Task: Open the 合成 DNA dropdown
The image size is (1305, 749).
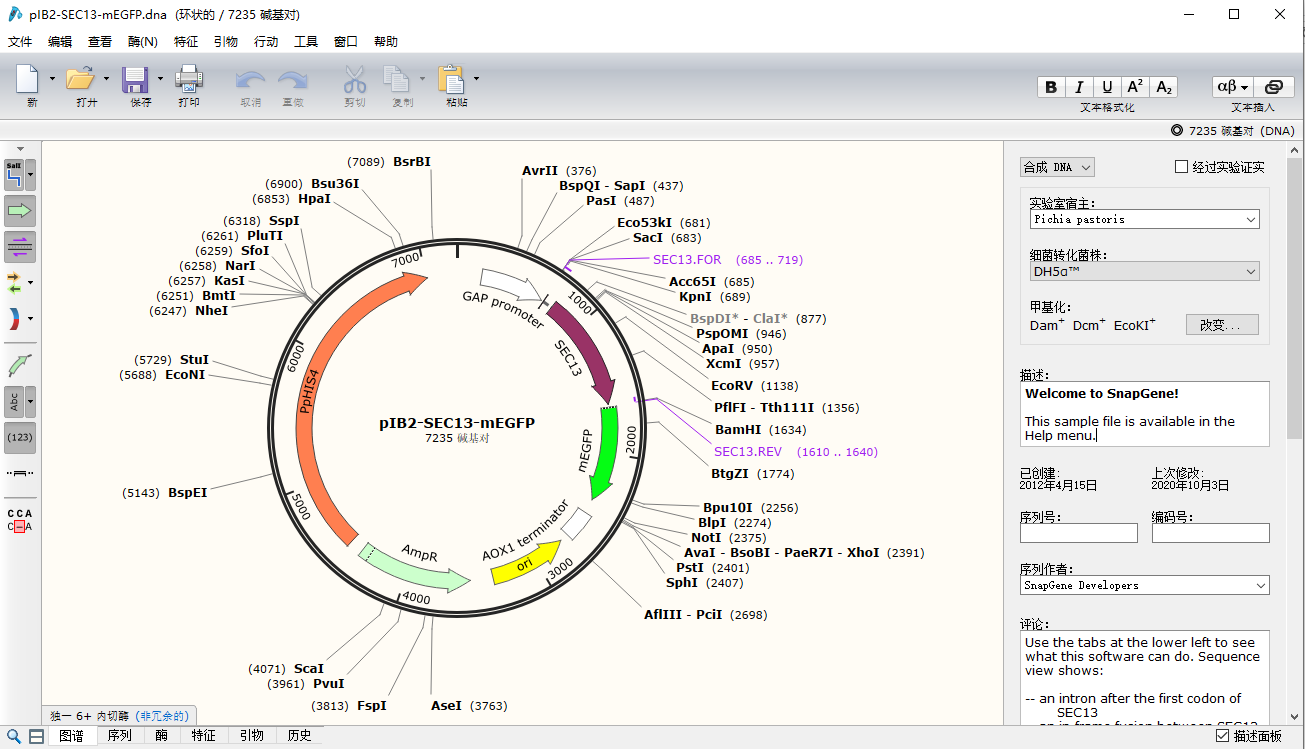Action: tap(1057, 167)
